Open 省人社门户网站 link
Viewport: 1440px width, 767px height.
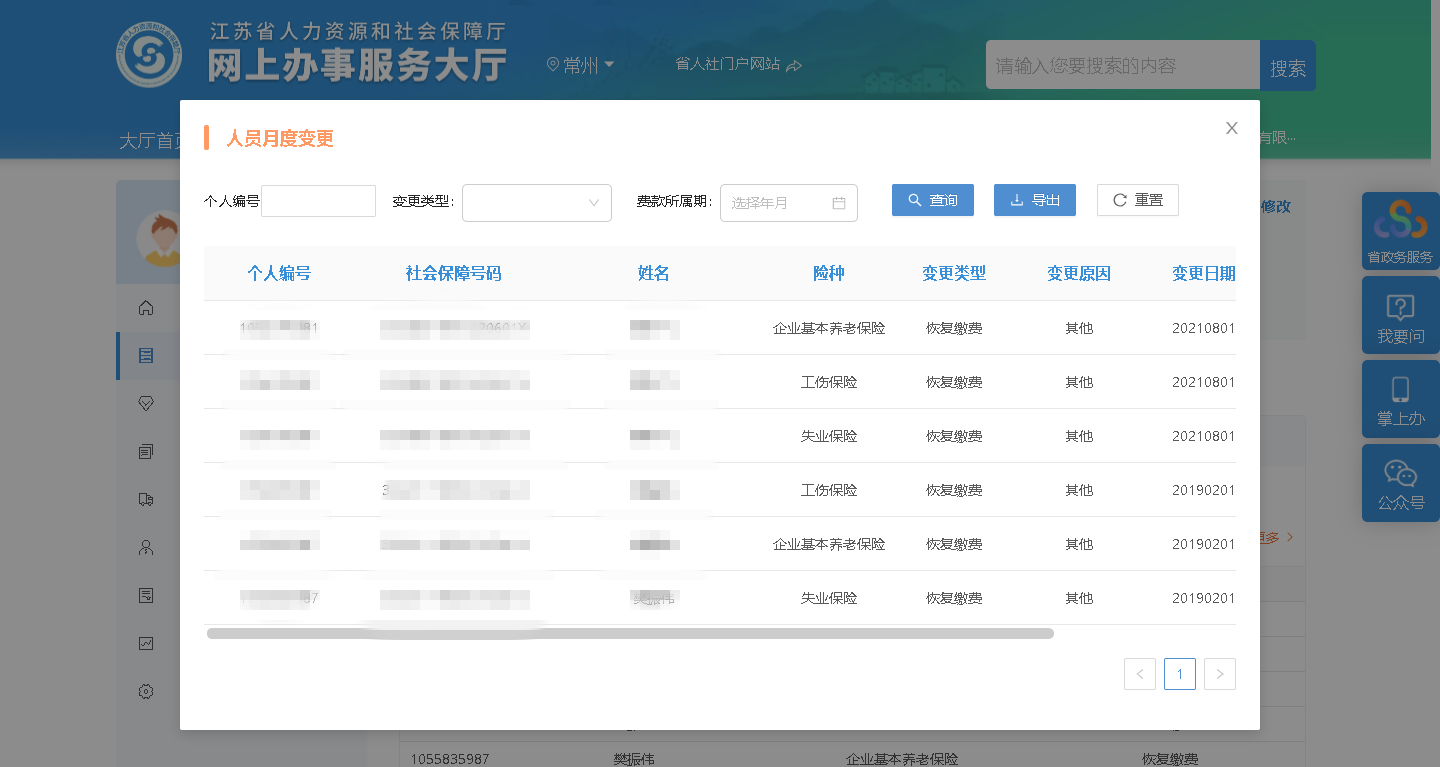click(738, 64)
